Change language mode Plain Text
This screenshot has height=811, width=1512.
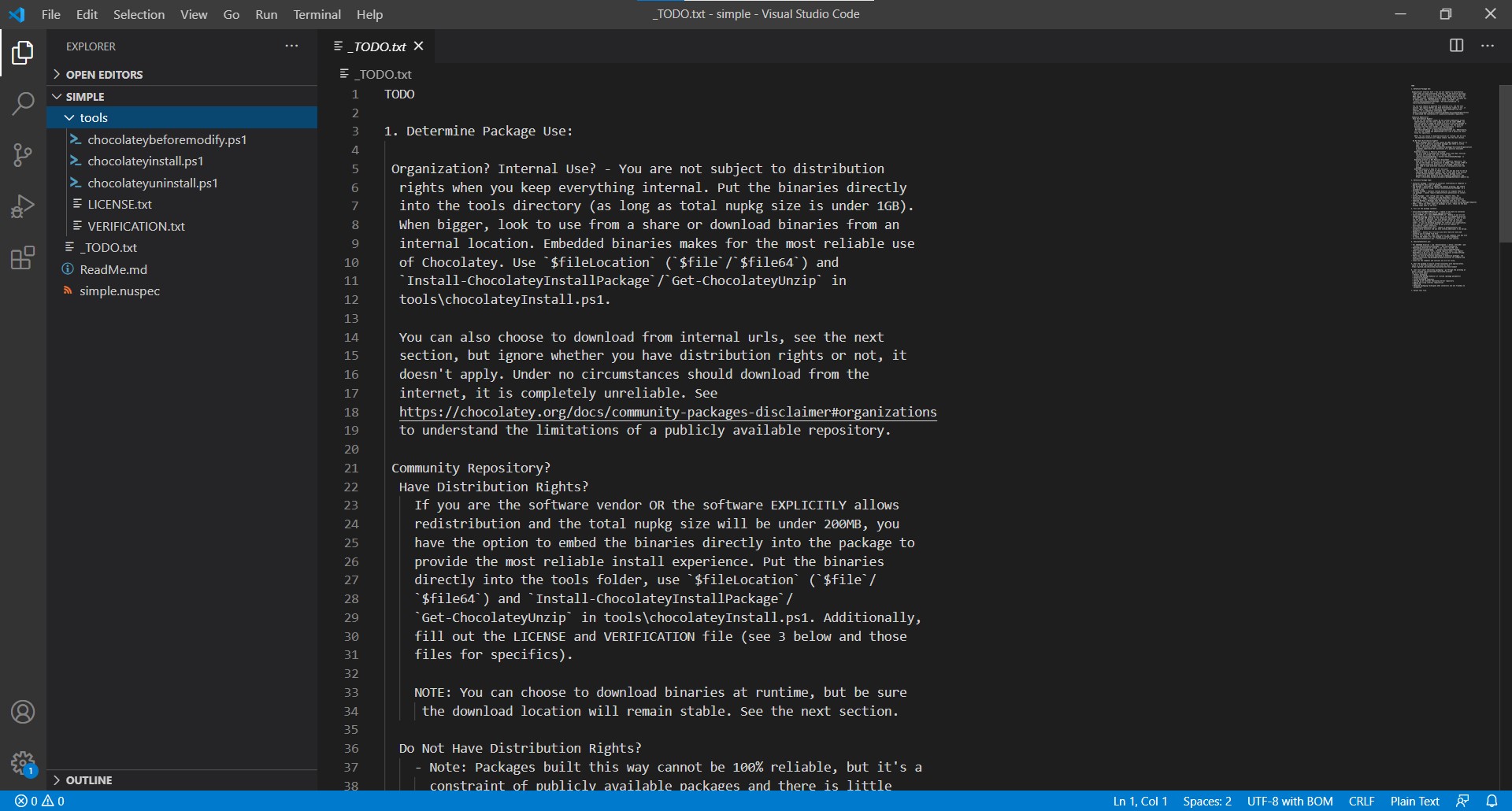[x=1414, y=801]
